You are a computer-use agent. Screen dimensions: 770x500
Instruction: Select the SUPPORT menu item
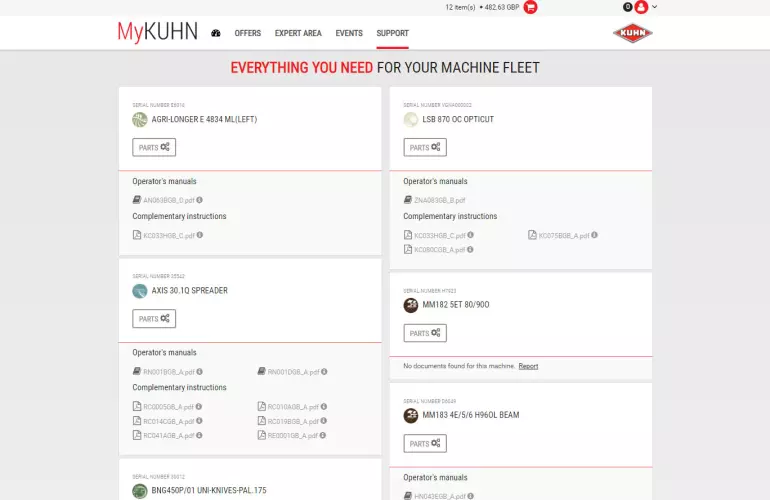click(x=392, y=33)
